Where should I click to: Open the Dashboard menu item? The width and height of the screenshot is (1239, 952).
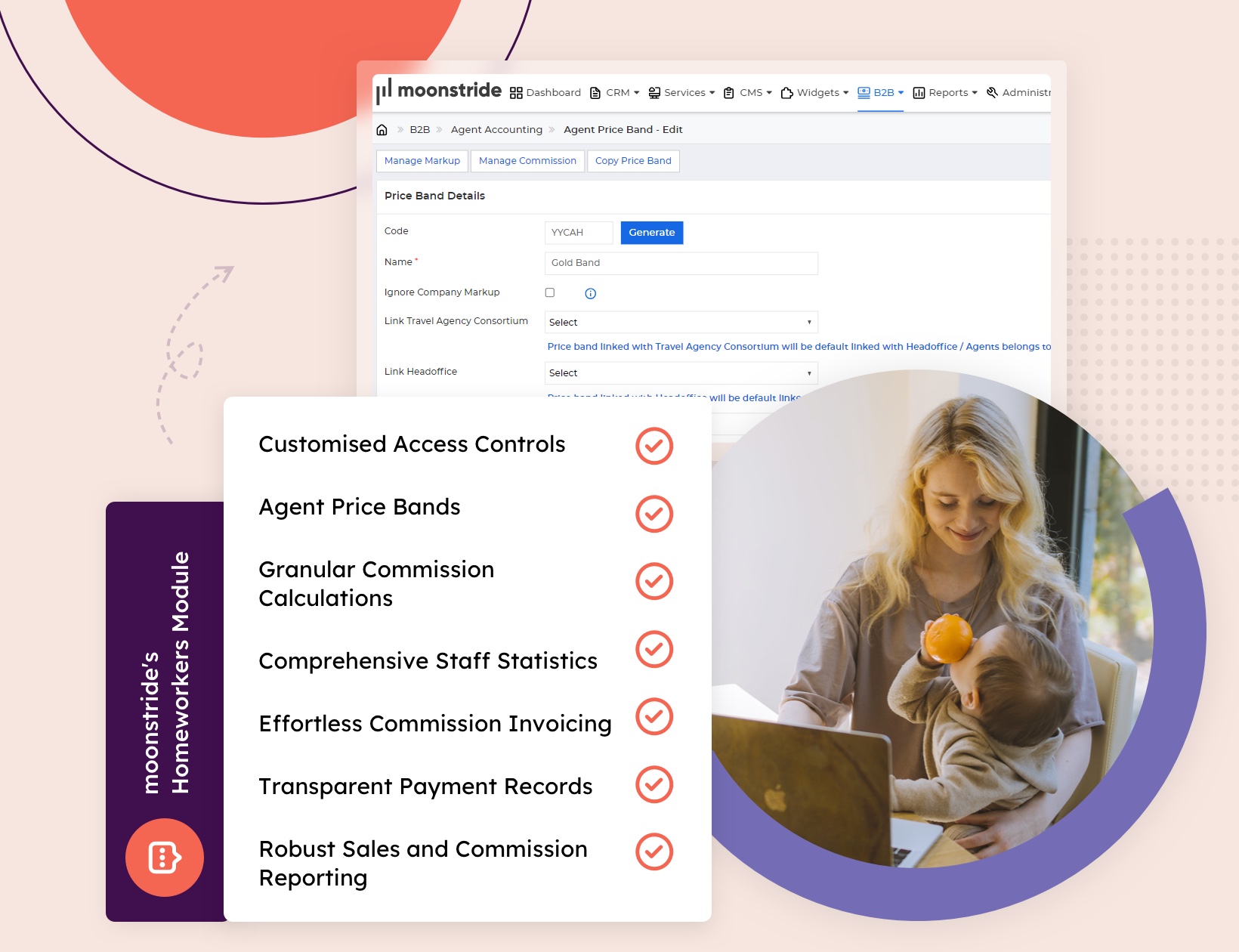(x=545, y=93)
